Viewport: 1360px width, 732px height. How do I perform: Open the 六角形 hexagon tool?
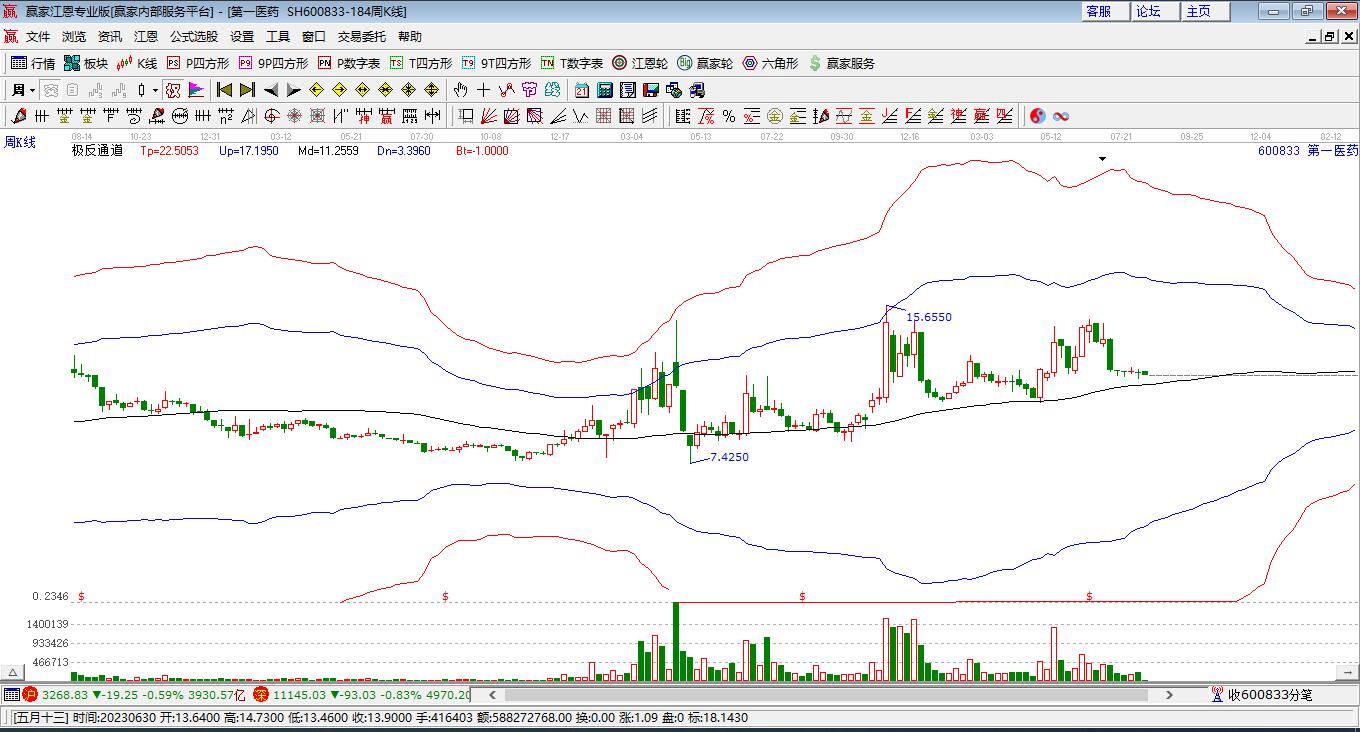point(770,63)
